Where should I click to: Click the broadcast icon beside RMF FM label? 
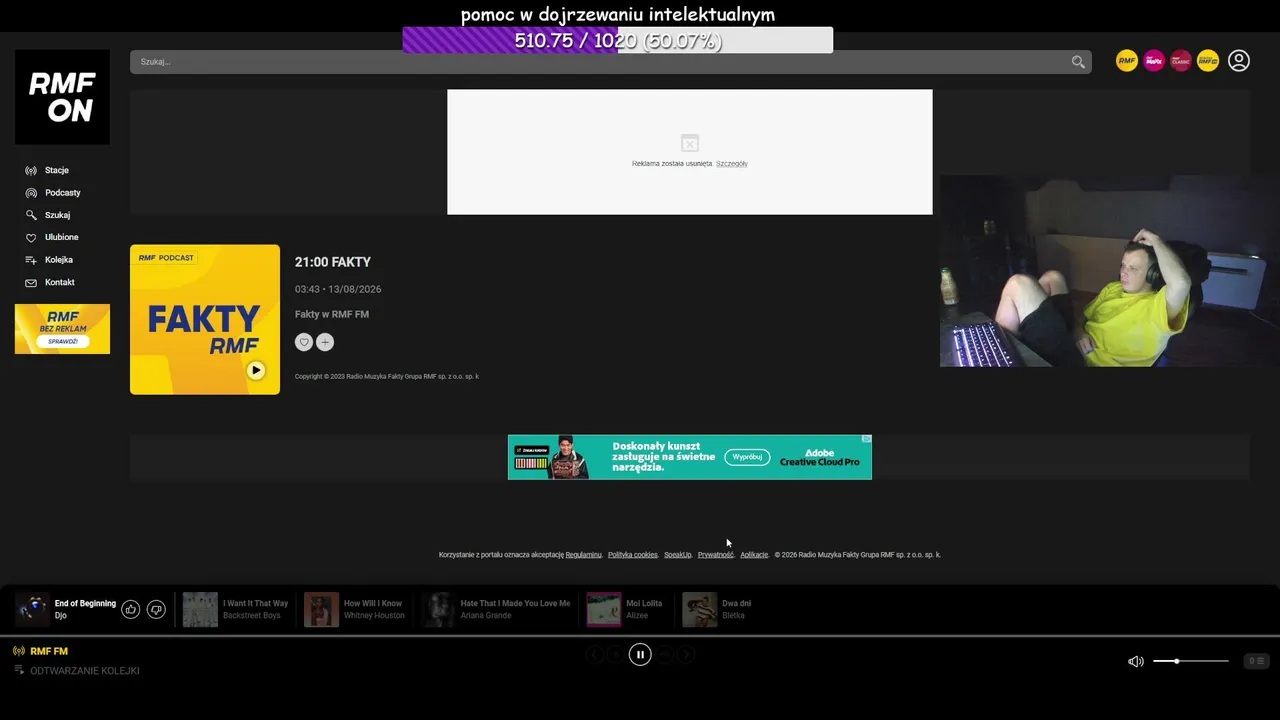coord(19,651)
